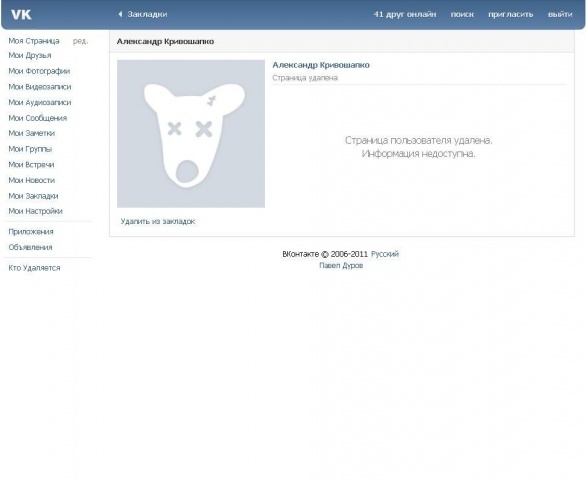Show Мои Новости
This screenshot has width=586, height=480.
pyautogui.click(x=32, y=180)
